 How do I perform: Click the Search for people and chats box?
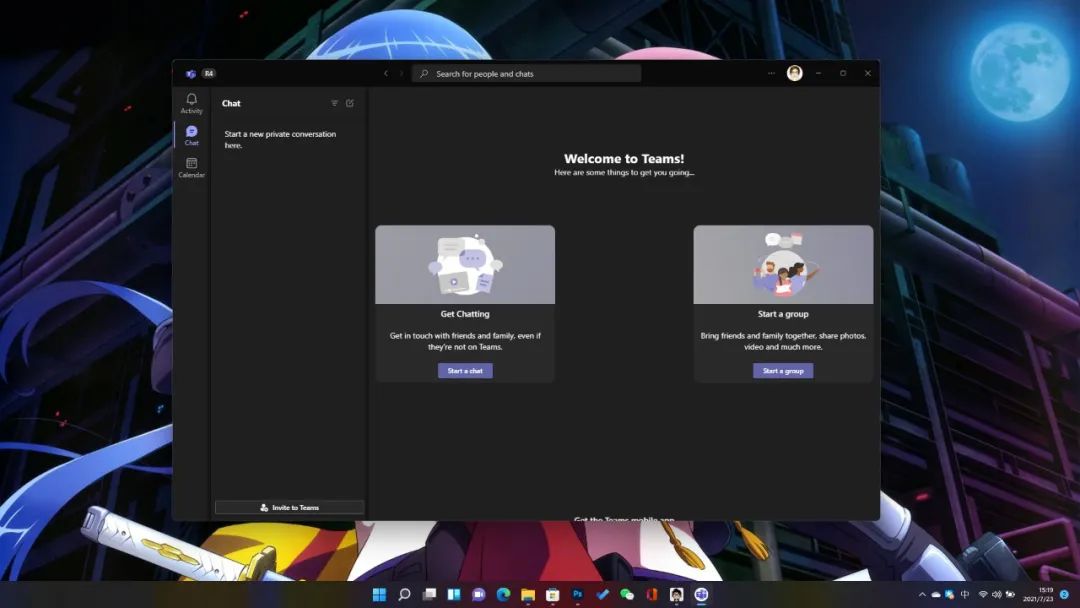coord(527,73)
